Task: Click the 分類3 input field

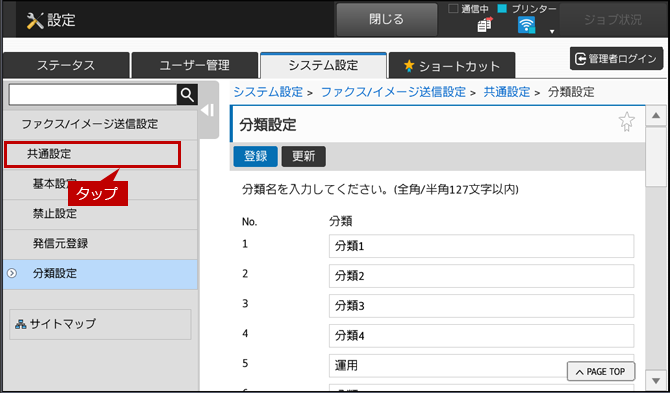Action: (x=482, y=306)
